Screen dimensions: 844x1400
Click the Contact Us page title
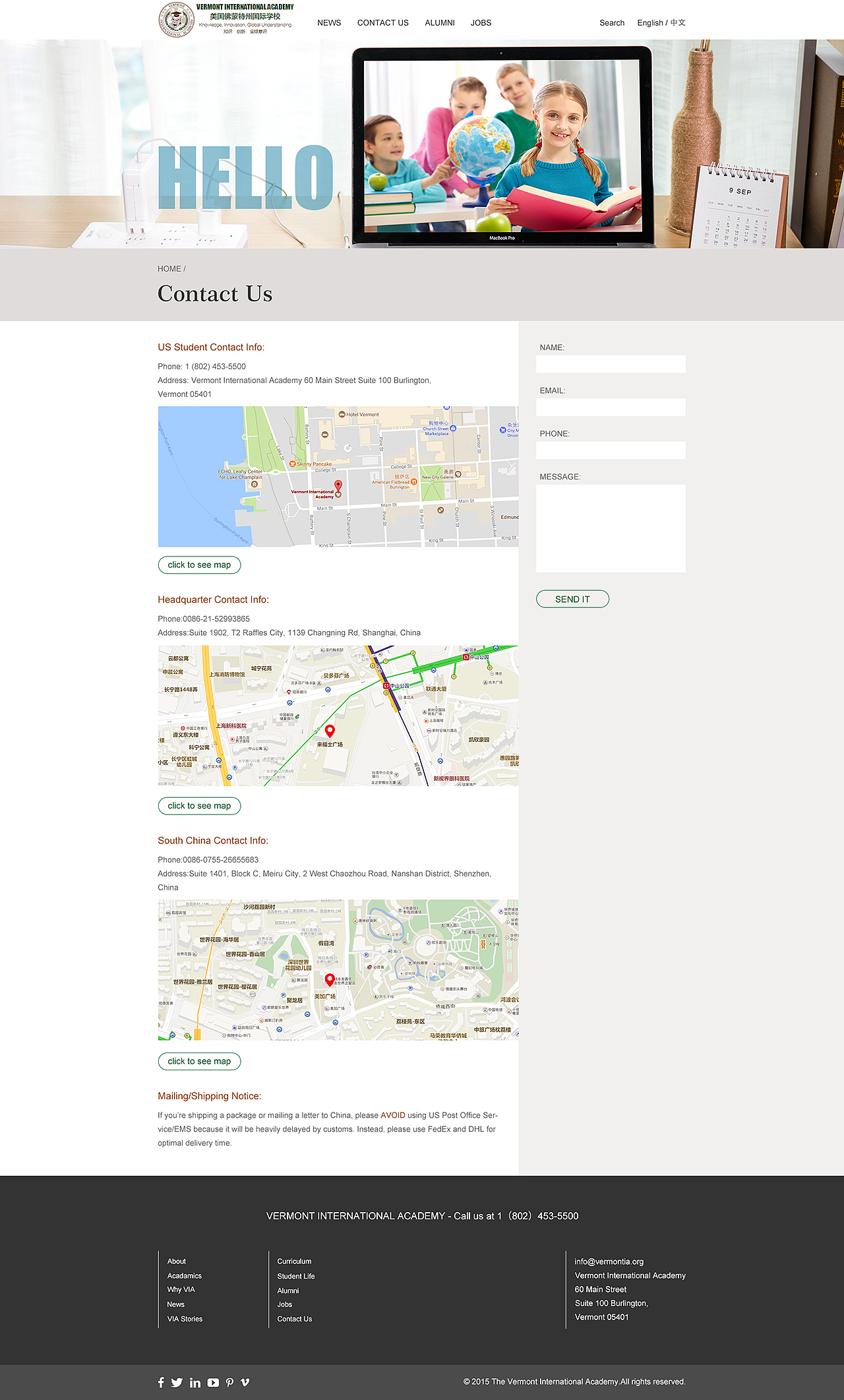[x=215, y=293]
